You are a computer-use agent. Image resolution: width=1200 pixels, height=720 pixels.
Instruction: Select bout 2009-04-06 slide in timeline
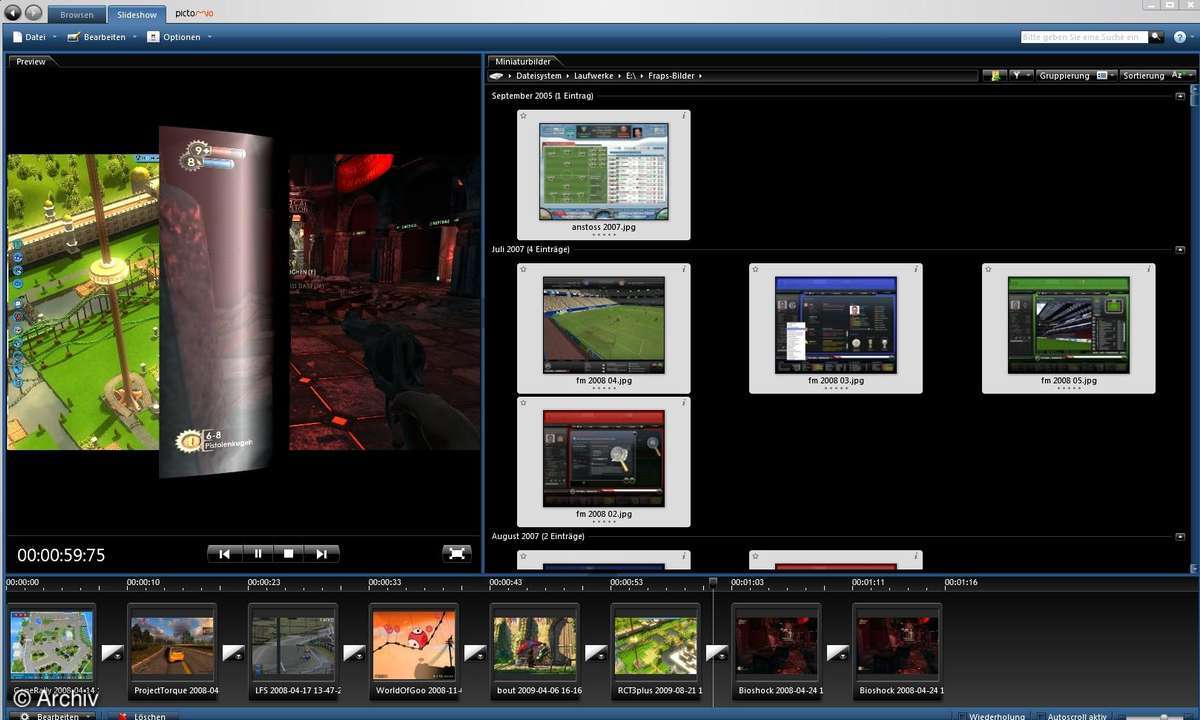535,650
